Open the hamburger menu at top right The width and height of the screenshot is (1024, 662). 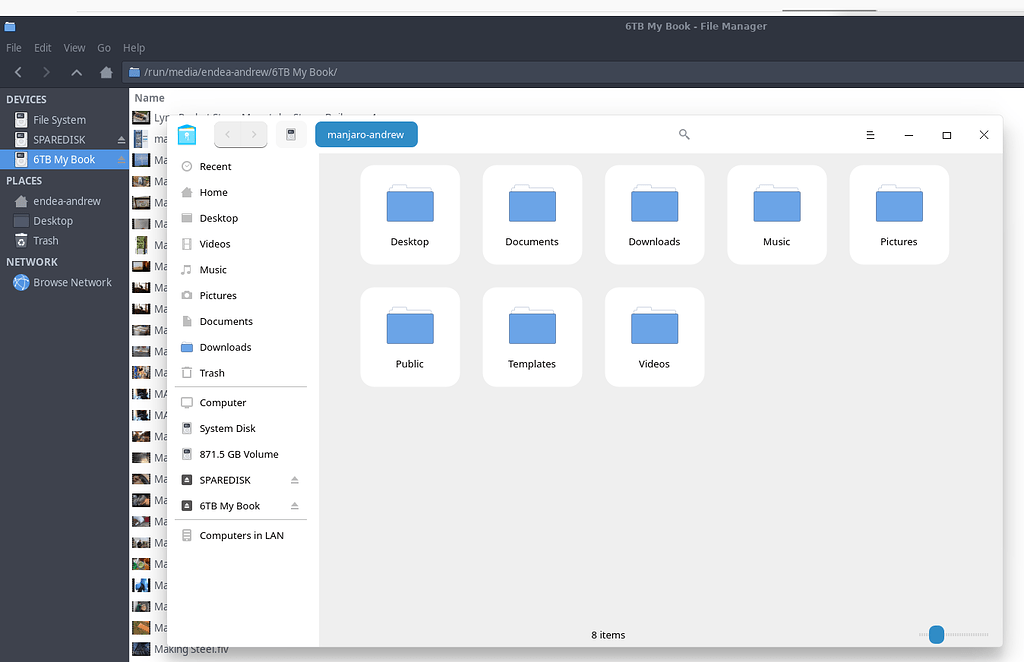point(869,133)
